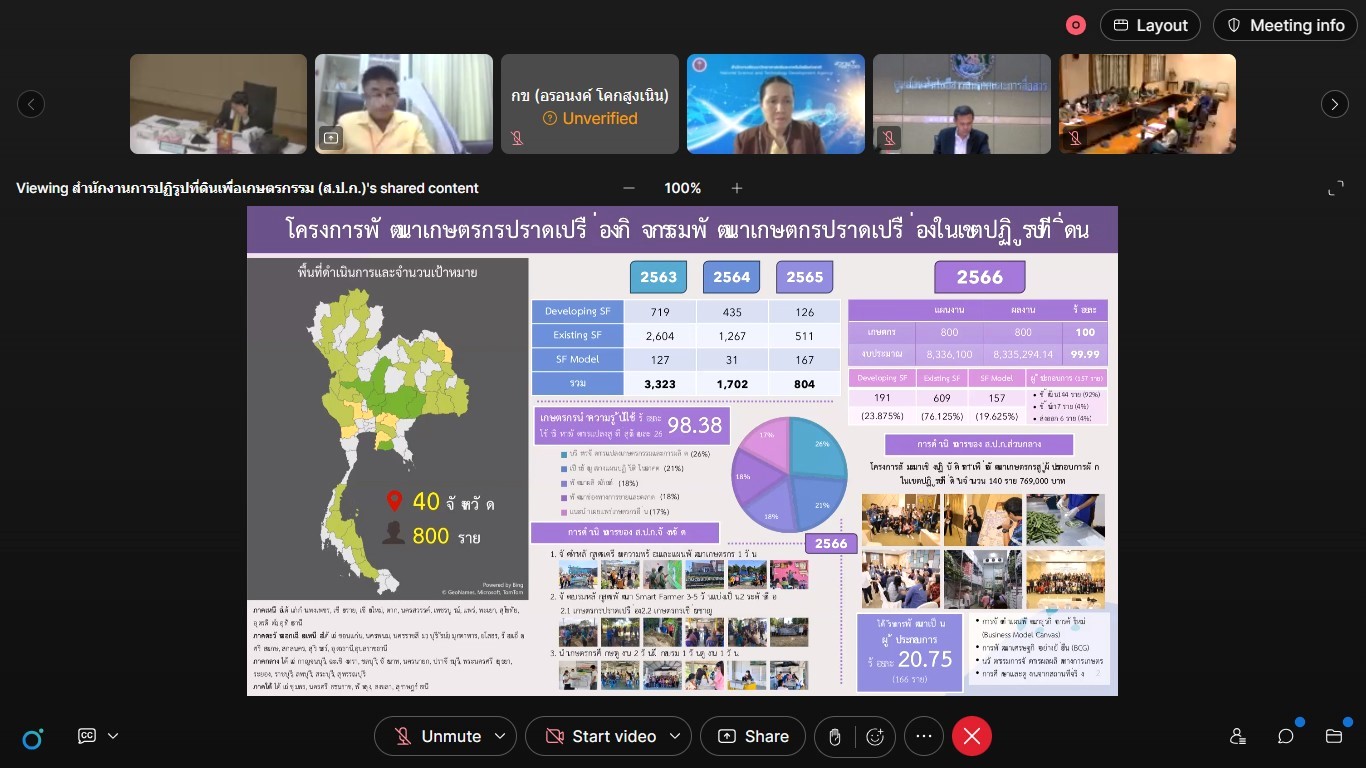The height and width of the screenshot is (768, 1366).
Task: Open the Meeting info panel
Action: coord(1285,25)
